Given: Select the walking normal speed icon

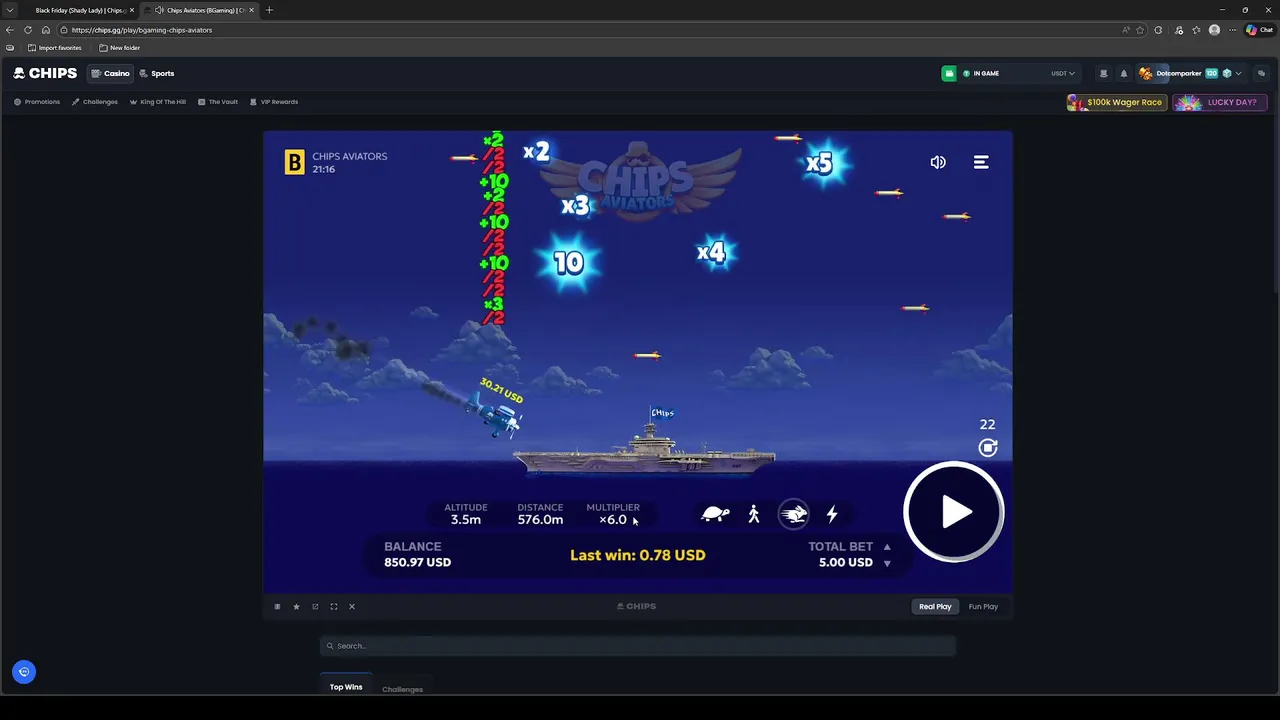Looking at the screenshot, I should (x=754, y=514).
